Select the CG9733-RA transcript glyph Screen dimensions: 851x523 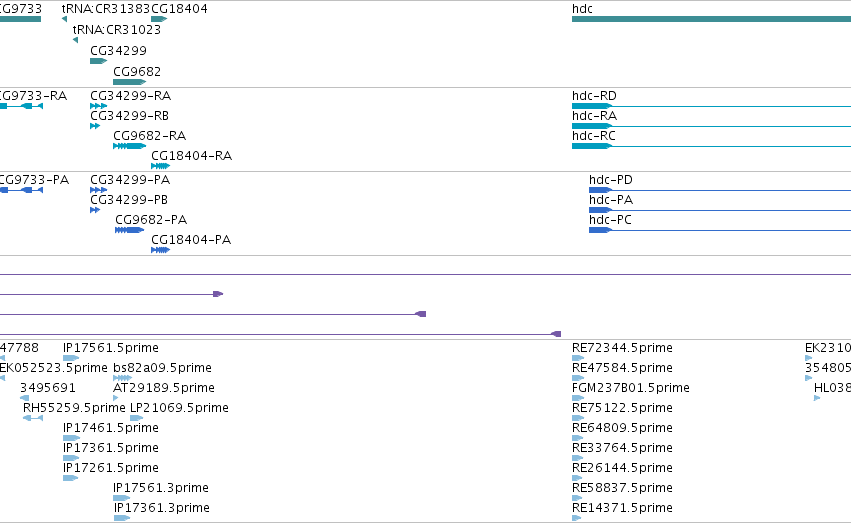tap(21, 106)
